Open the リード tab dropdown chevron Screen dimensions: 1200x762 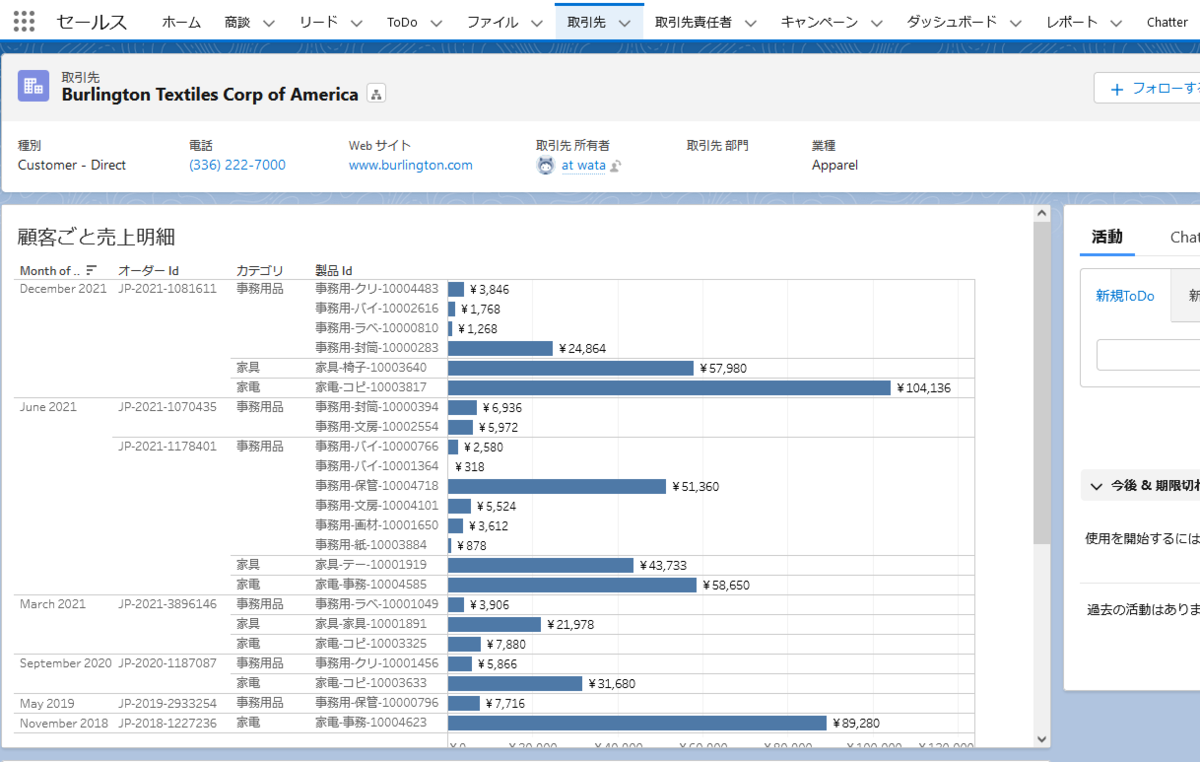click(x=357, y=22)
